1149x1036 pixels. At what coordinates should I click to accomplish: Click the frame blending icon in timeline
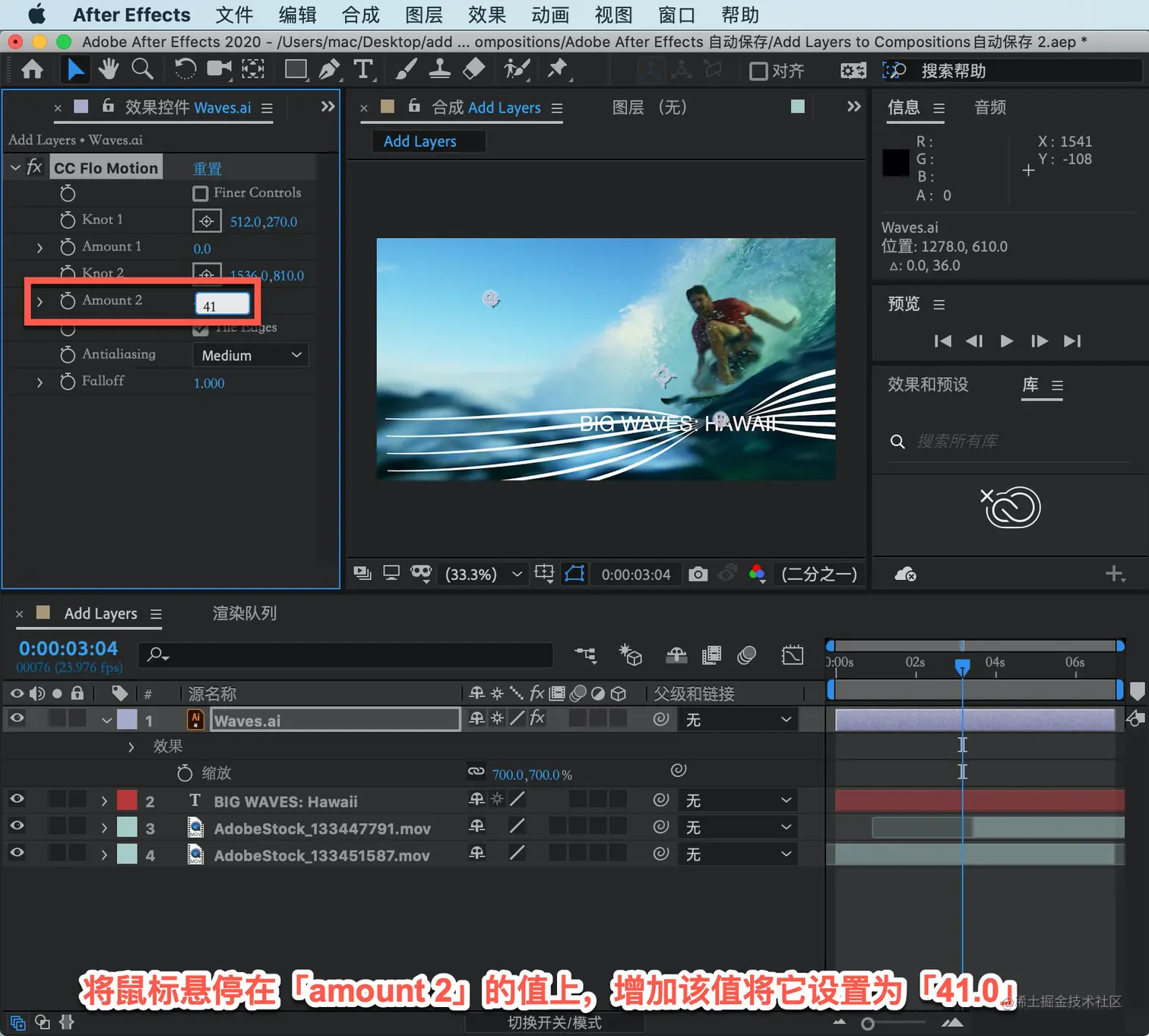tap(711, 654)
